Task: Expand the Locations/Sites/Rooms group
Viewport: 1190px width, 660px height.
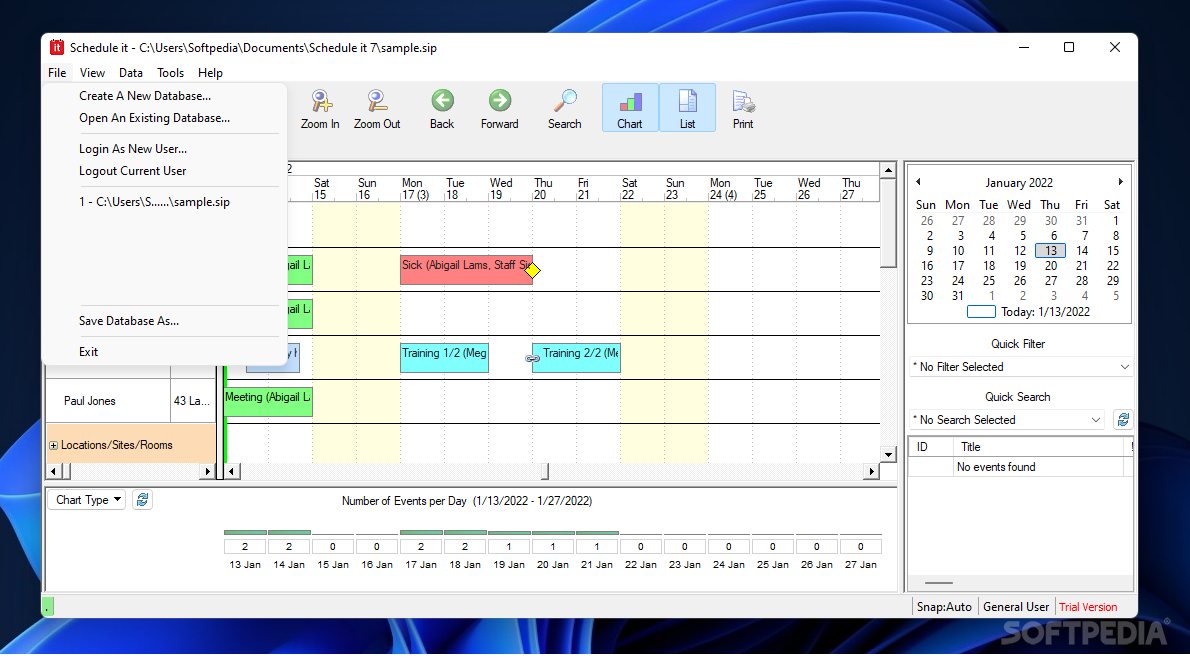Action: 53,445
